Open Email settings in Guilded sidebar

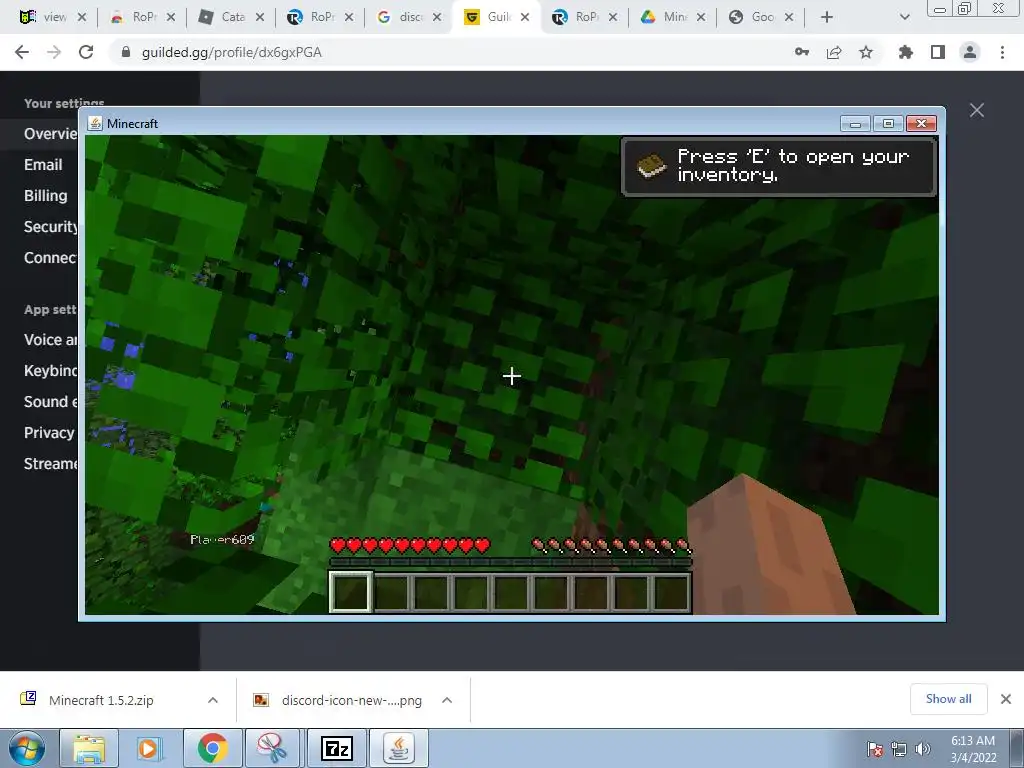(43, 165)
